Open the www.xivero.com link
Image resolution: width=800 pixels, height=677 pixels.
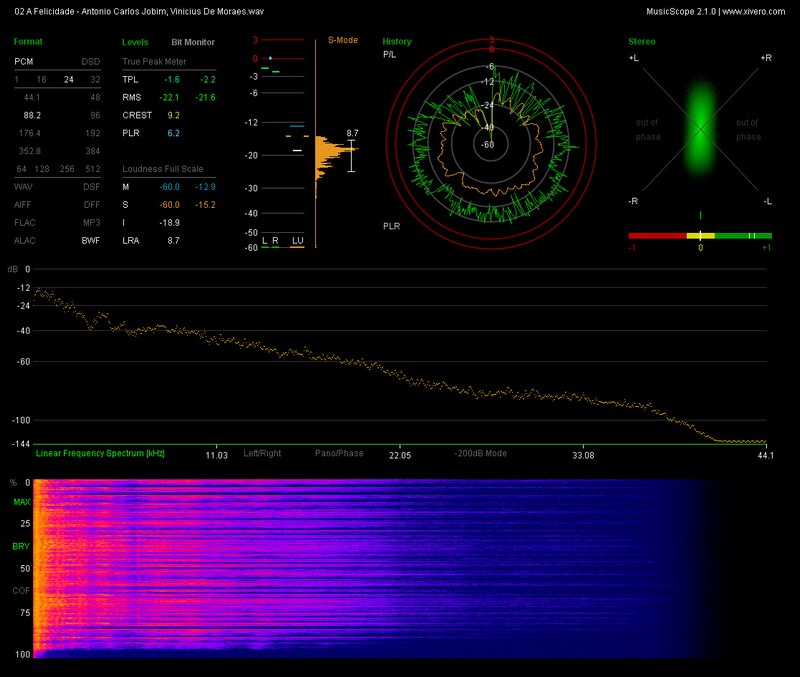tap(754, 11)
